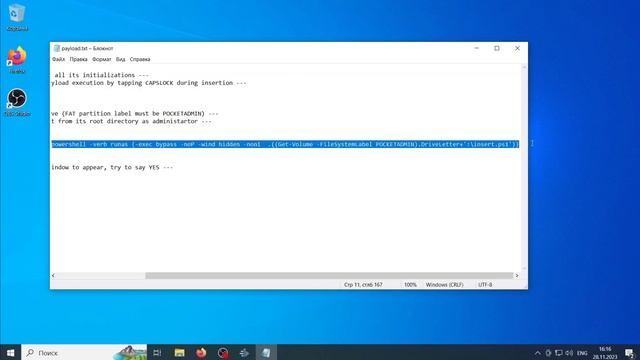Click the volume speaker tray icon
The height and width of the screenshot is (360, 640).
coord(569,353)
